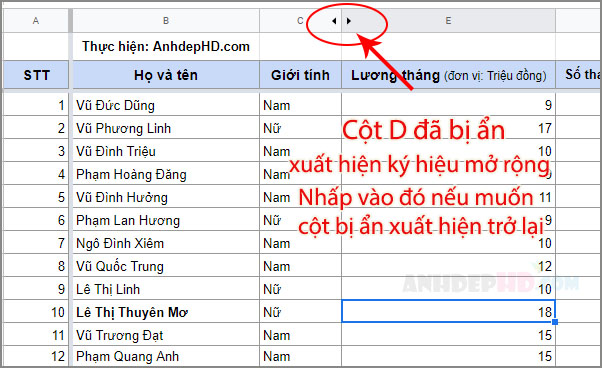The height and width of the screenshot is (368, 602).
Task: Select column C header
Action: click(300, 21)
